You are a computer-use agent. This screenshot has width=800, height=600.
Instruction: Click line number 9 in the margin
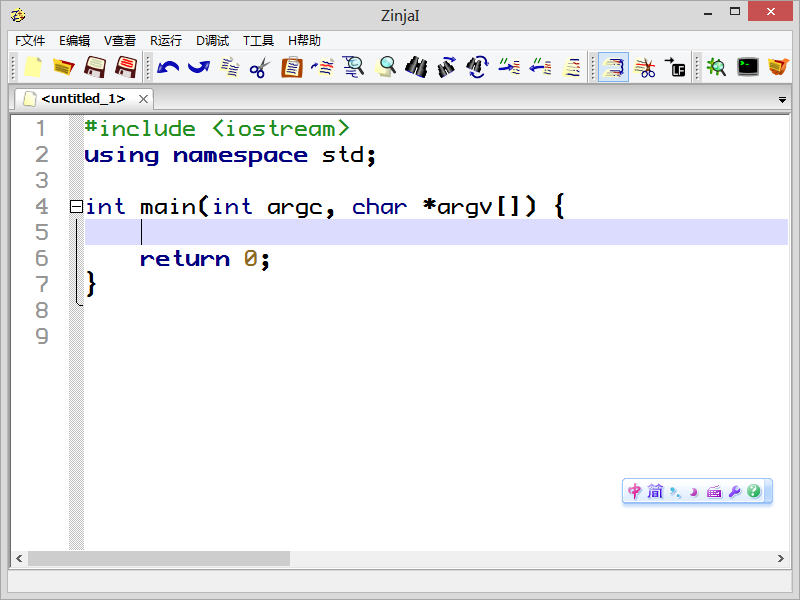coord(42,336)
